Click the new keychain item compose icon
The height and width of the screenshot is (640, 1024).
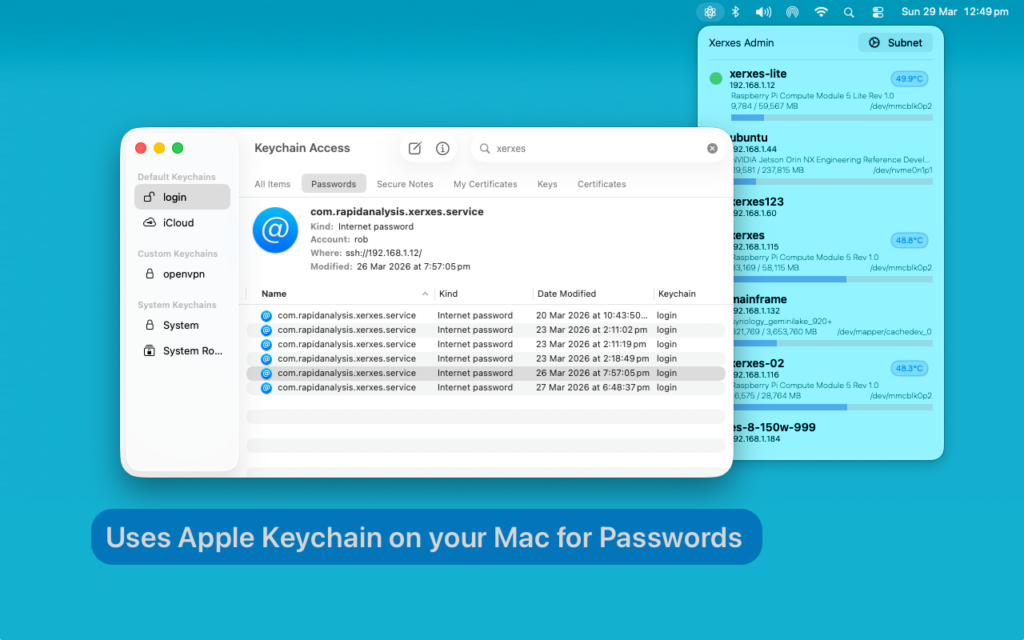[x=415, y=148]
